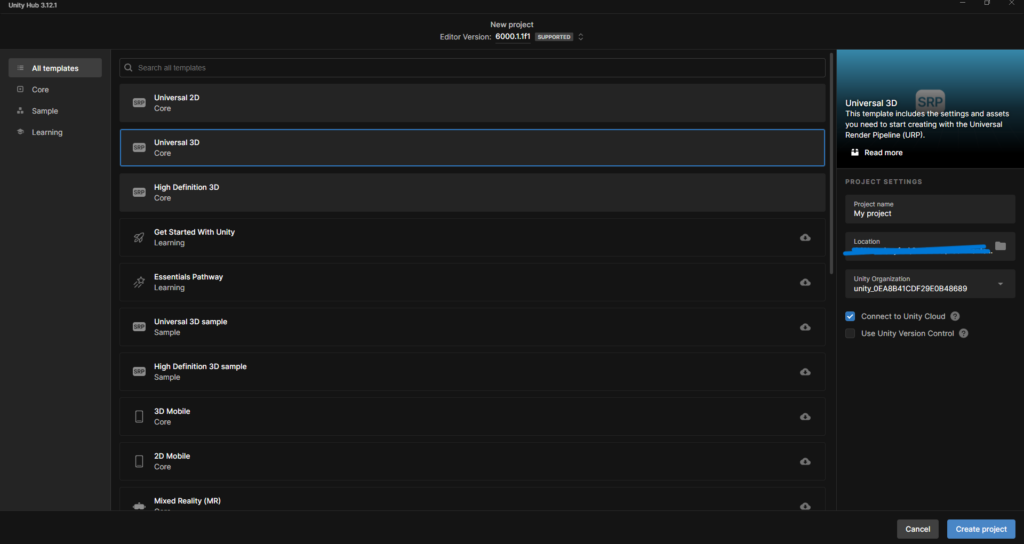
Task: Click the SRP icon beside Universal 3D sample
Action: (139, 327)
